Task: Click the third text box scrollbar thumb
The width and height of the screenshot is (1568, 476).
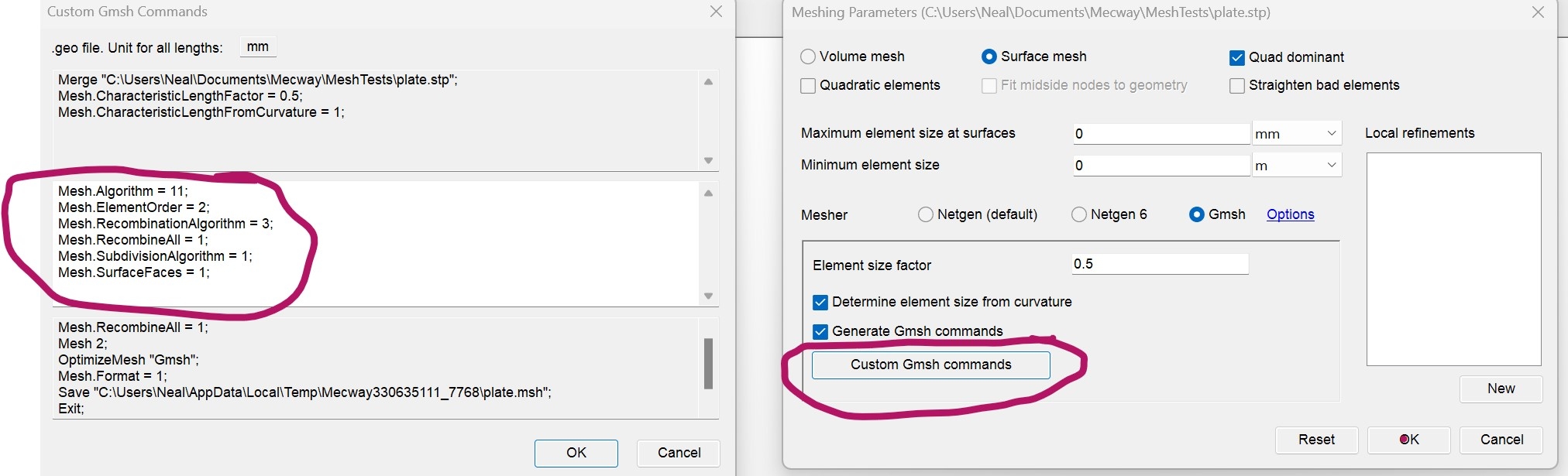Action: click(708, 363)
